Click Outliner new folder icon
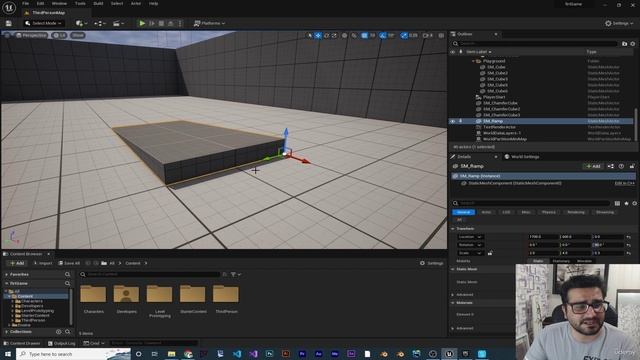This screenshot has height=360, width=640. coord(624,43)
